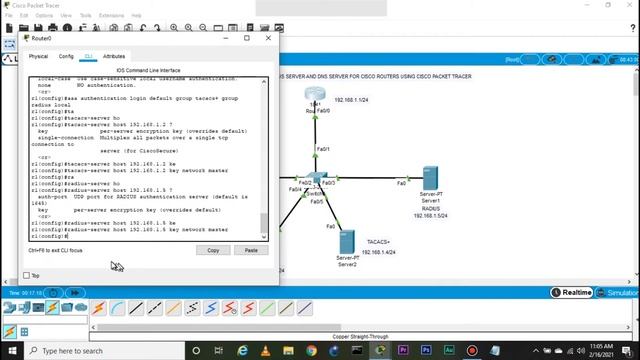Image resolution: width=640 pixels, height=360 pixels.
Task: Open Chrome from the taskbar
Action: tap(311, 351)
